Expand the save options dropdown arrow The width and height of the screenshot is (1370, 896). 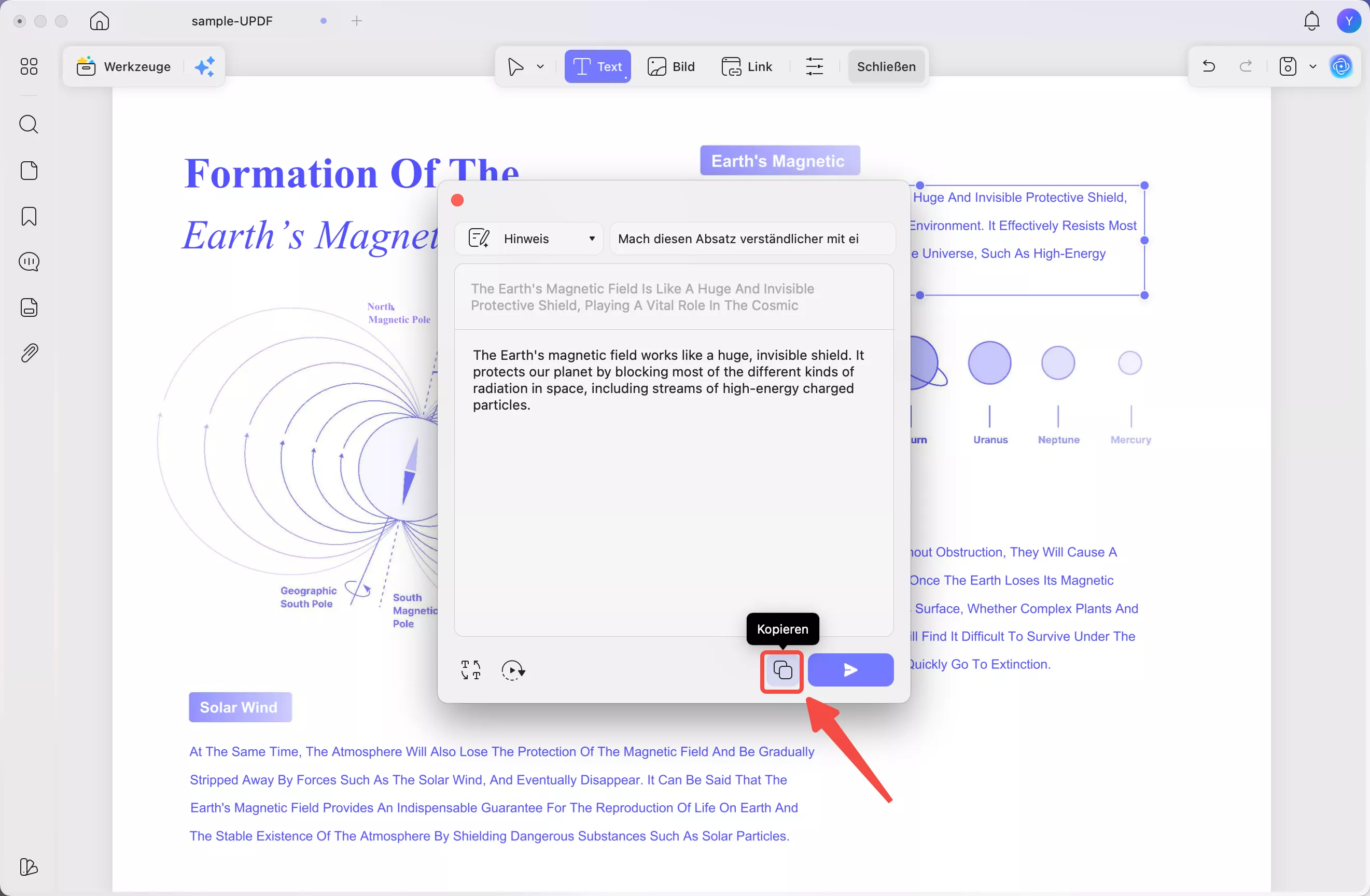(x=1312, y=67)
